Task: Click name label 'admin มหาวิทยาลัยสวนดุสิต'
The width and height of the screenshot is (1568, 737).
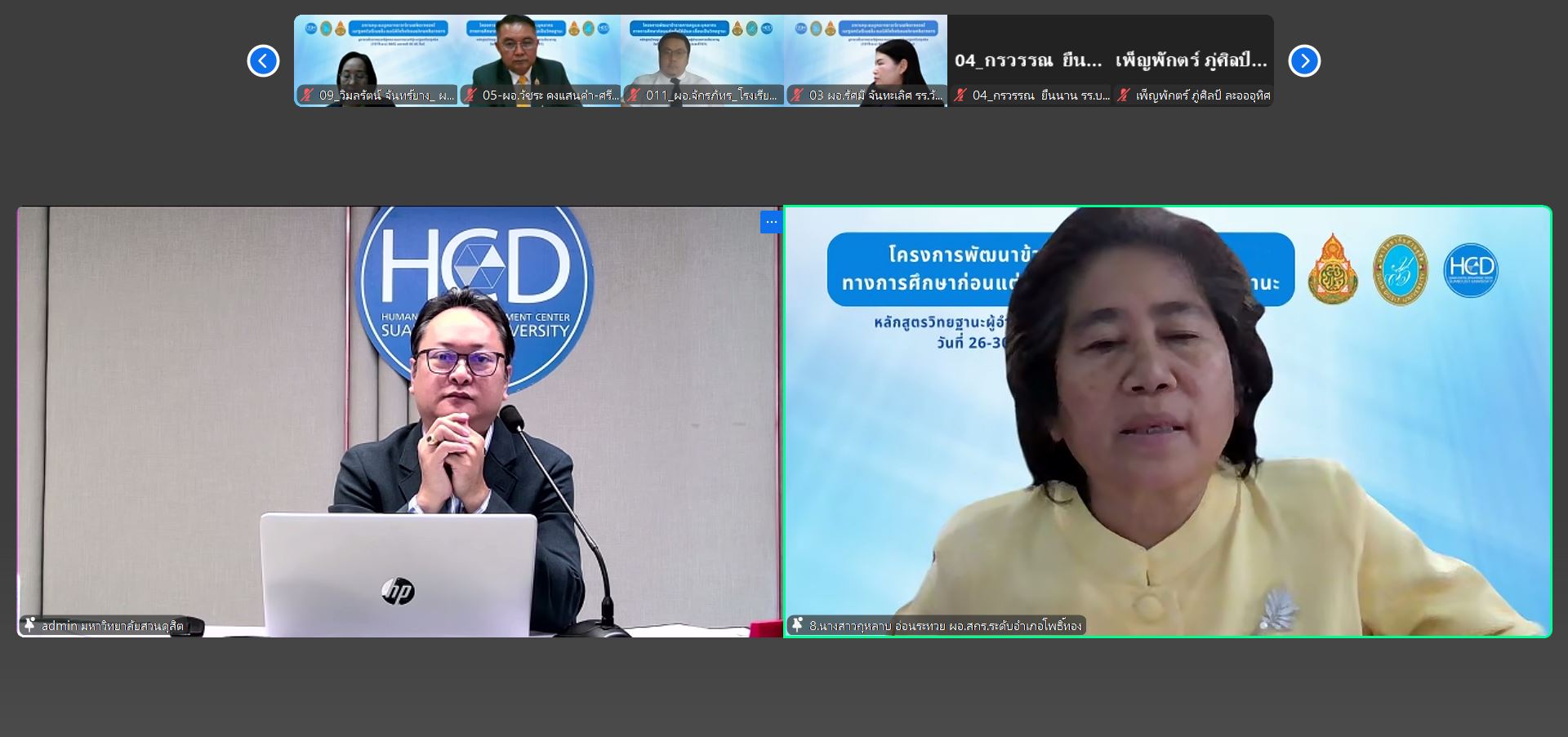Action: [x=113, y=626]
